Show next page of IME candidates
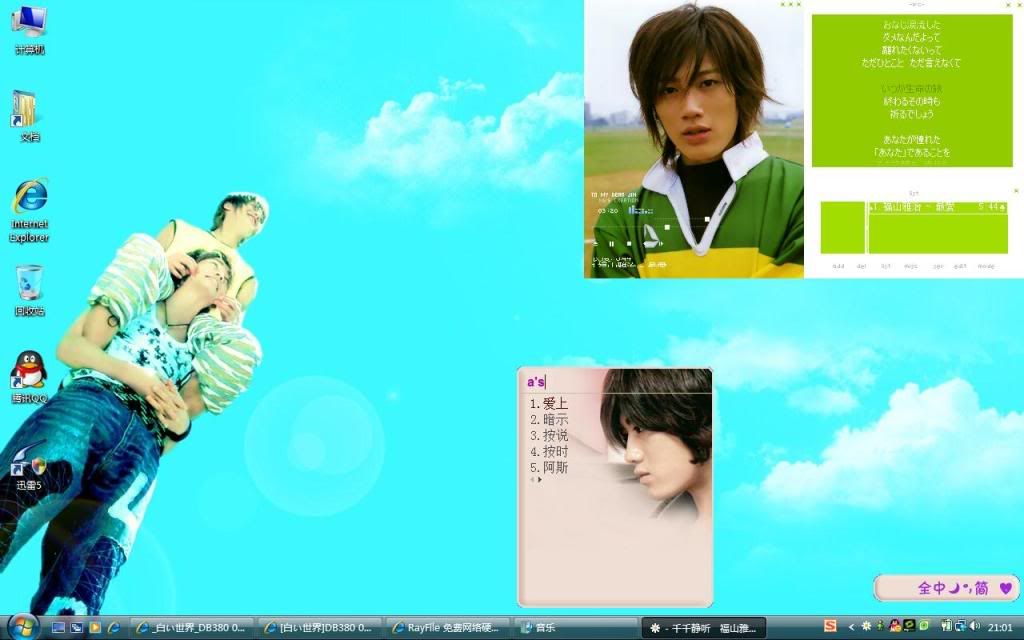 [540, 480]
